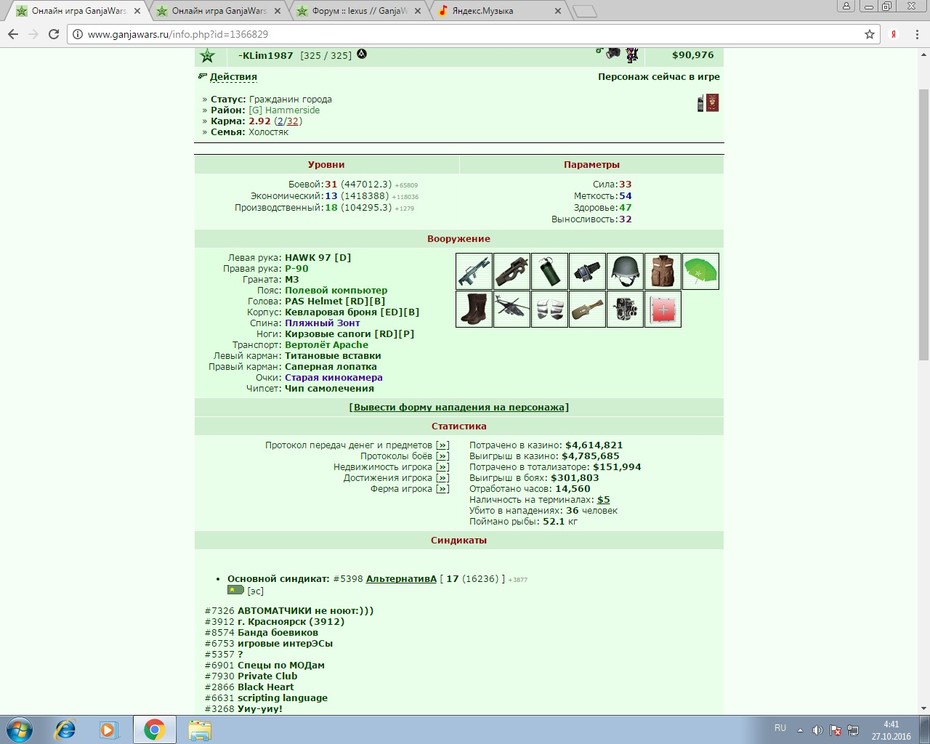
Task: Click the self-healing chip red icon
Action: pyautogui.click(x=663, y=309)
